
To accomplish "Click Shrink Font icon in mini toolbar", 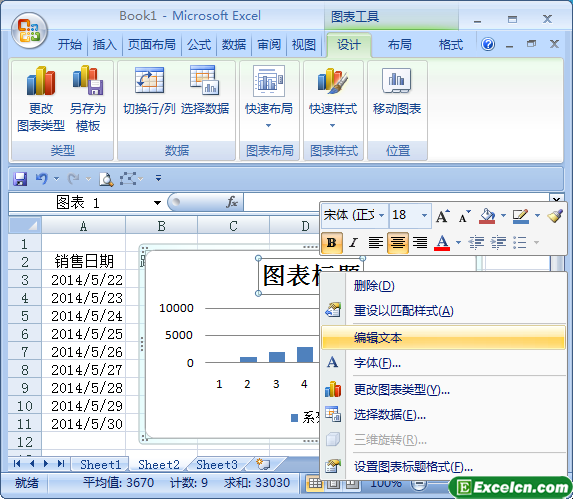I will (464, 216).
